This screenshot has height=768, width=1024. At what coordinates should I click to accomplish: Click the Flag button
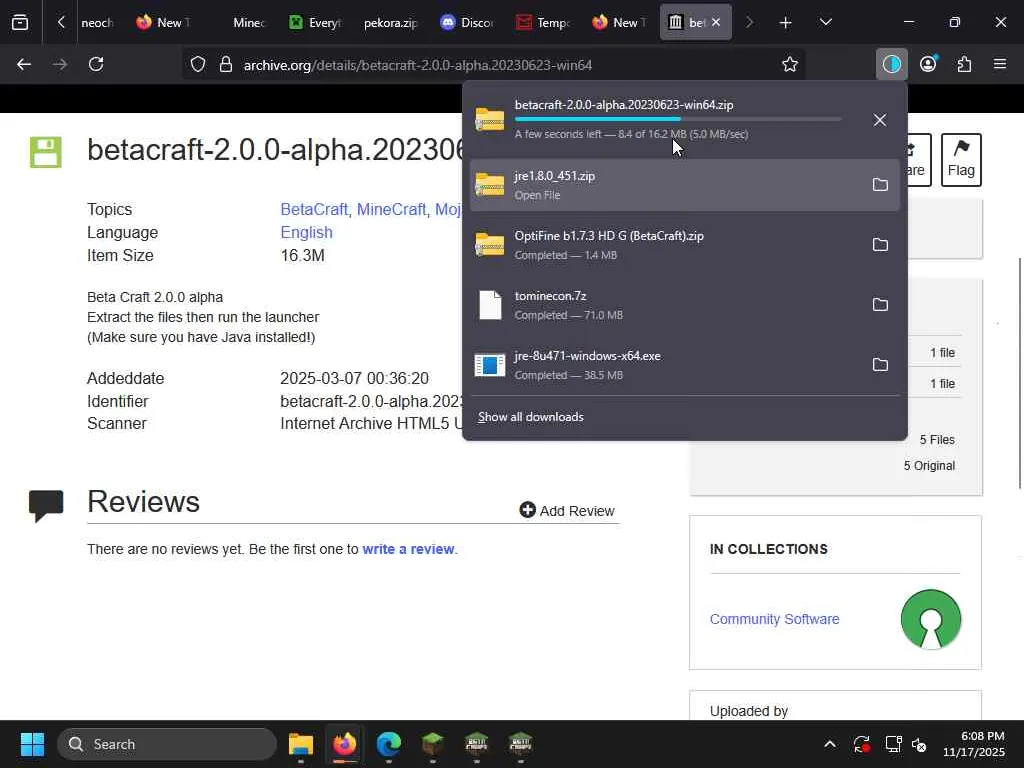pyautogui.click(x=961, y=159)
